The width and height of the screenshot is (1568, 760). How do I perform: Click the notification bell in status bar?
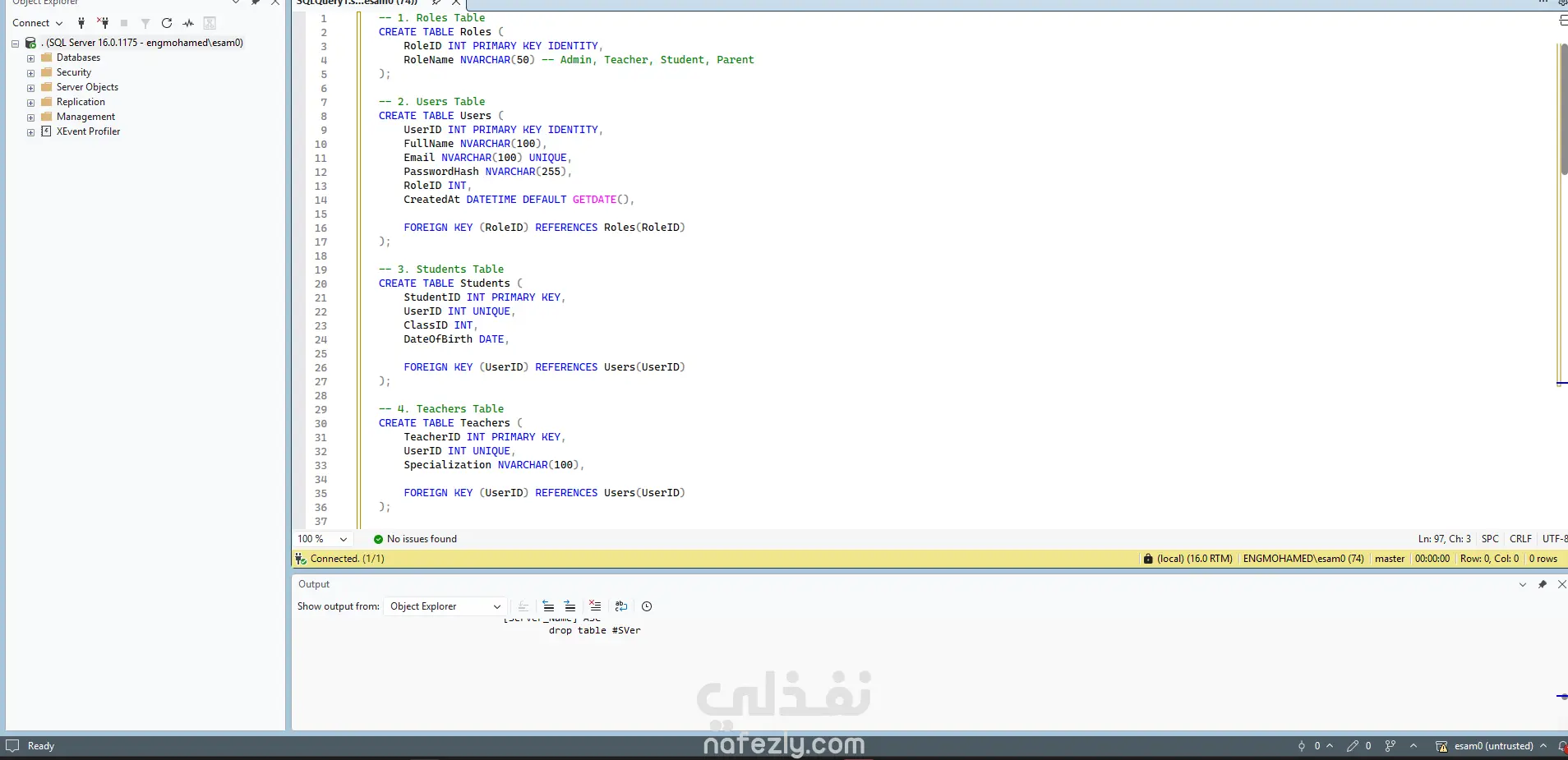click(x=1563, y=746)
